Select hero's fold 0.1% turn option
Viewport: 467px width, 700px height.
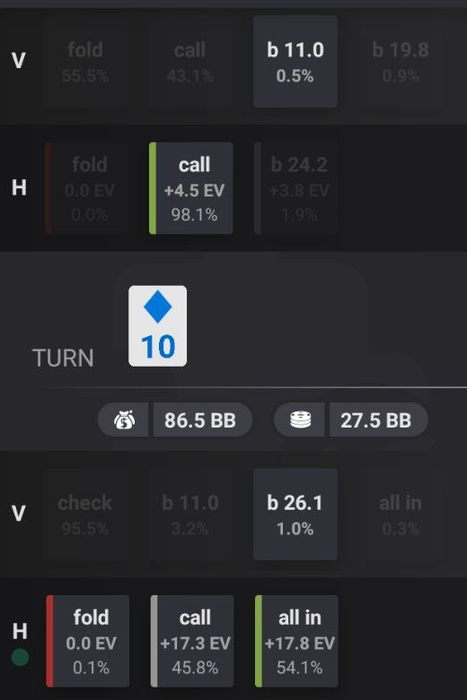coord(88,641)
